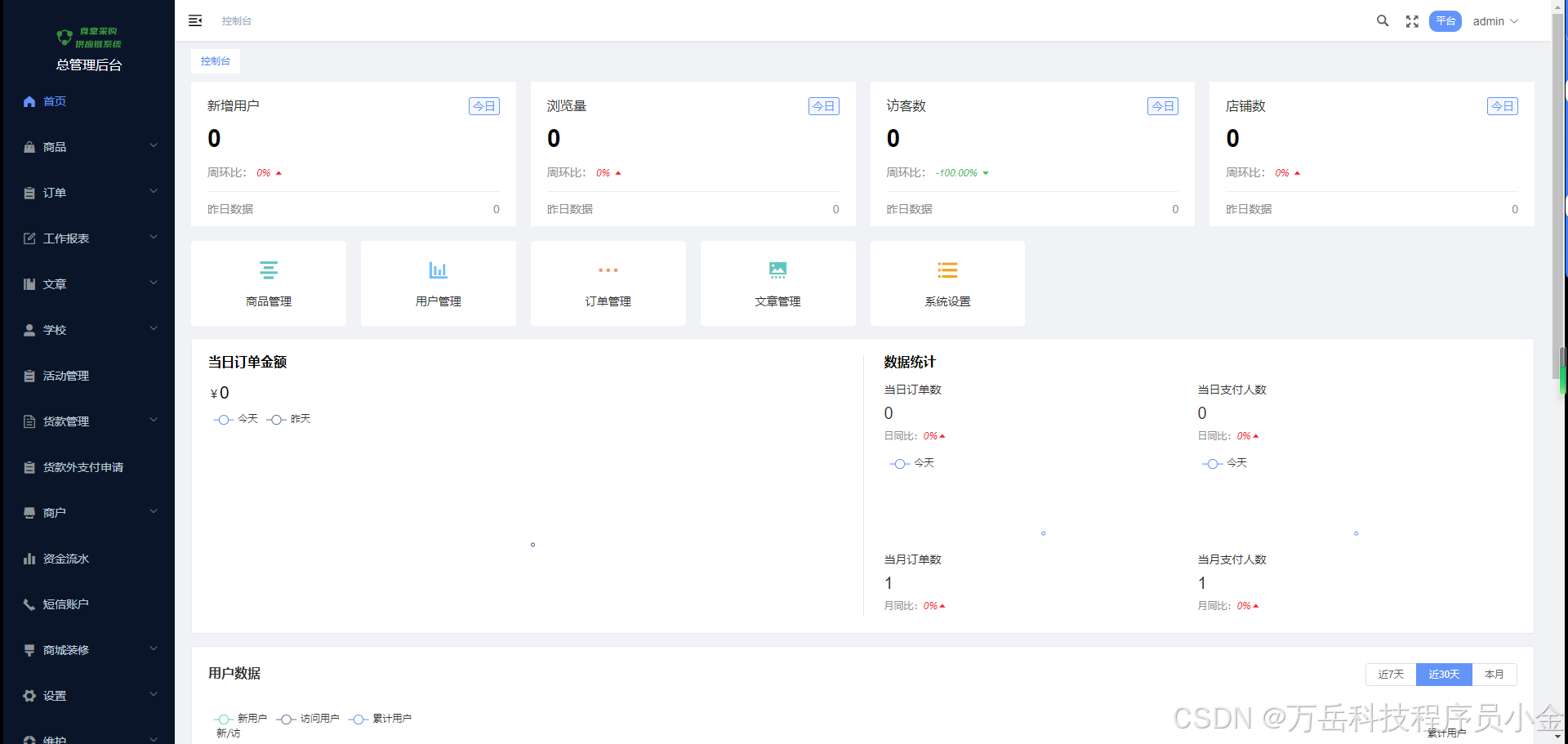Image resolution: width=1568 pixels, height=744 pixels.
Task: Click the 今日 tag on 浏览量 card
Action: [824, 106]
